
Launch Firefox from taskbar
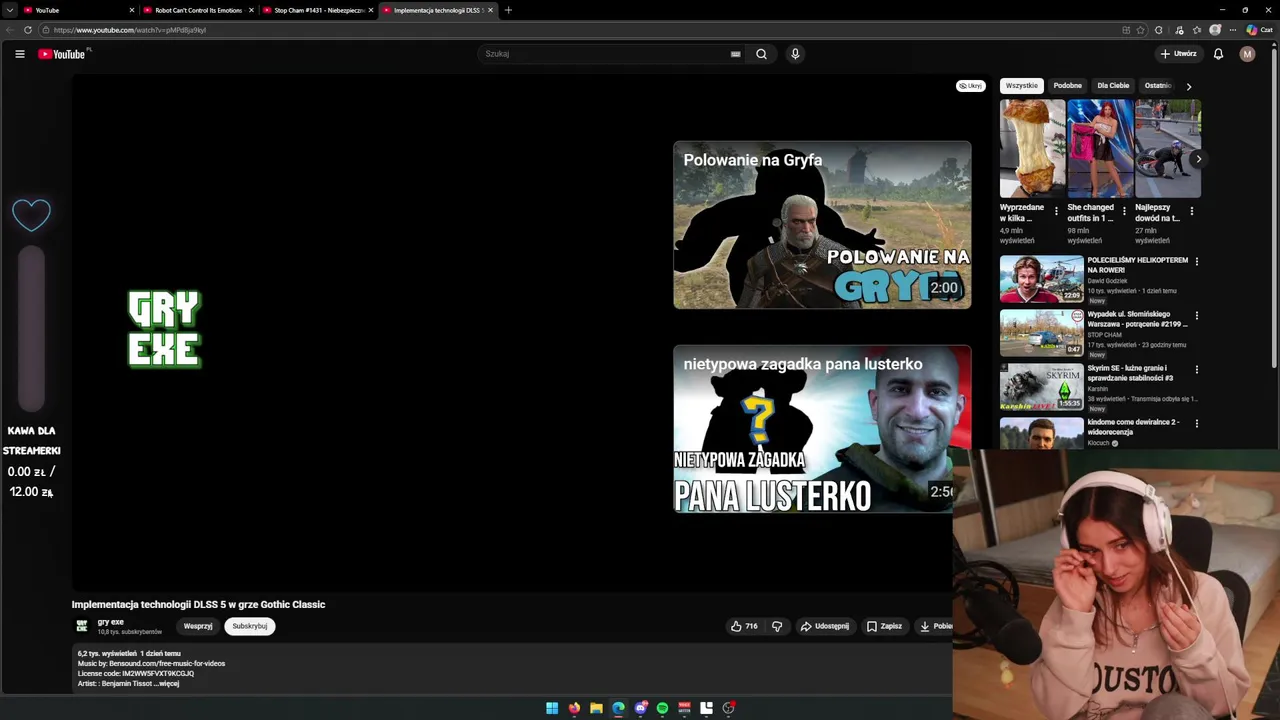pyautogui.click(x=574, y=708)
